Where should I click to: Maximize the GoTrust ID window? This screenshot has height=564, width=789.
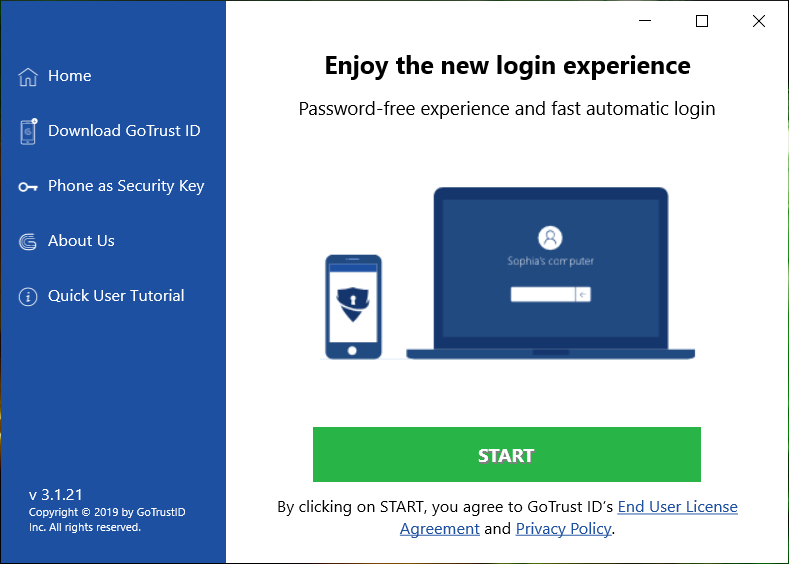click(x=702, y=21)
